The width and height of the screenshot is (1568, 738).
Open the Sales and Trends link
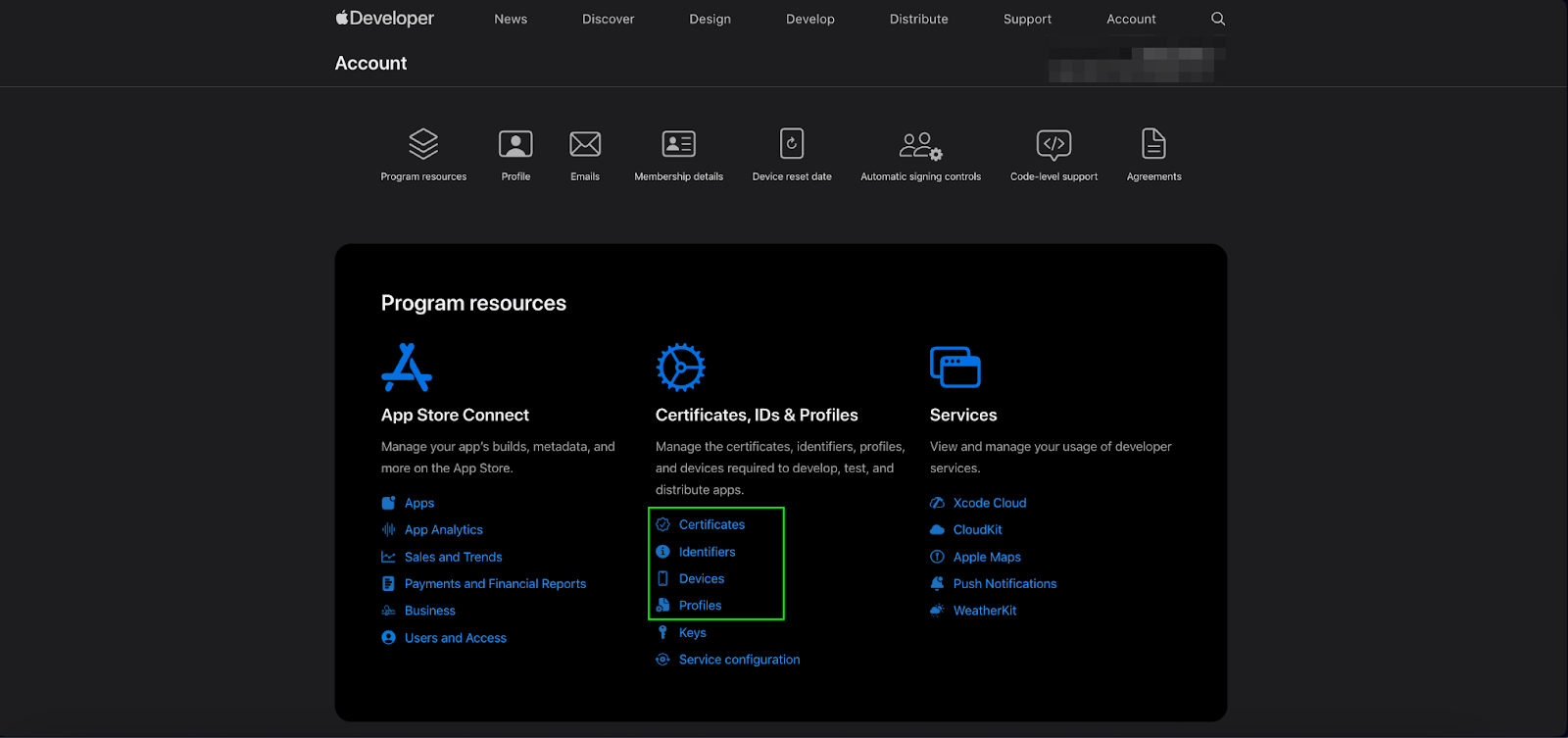tap(453, 557)
